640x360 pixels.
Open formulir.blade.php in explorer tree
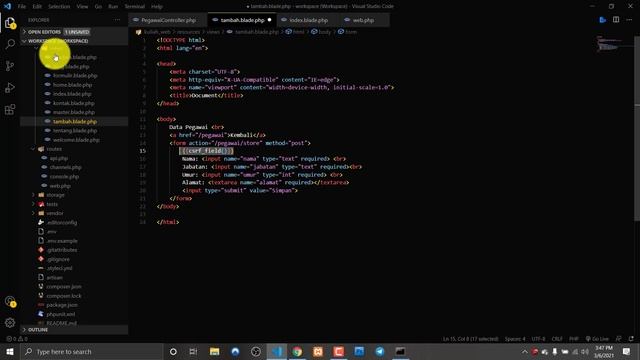(75, 76)
